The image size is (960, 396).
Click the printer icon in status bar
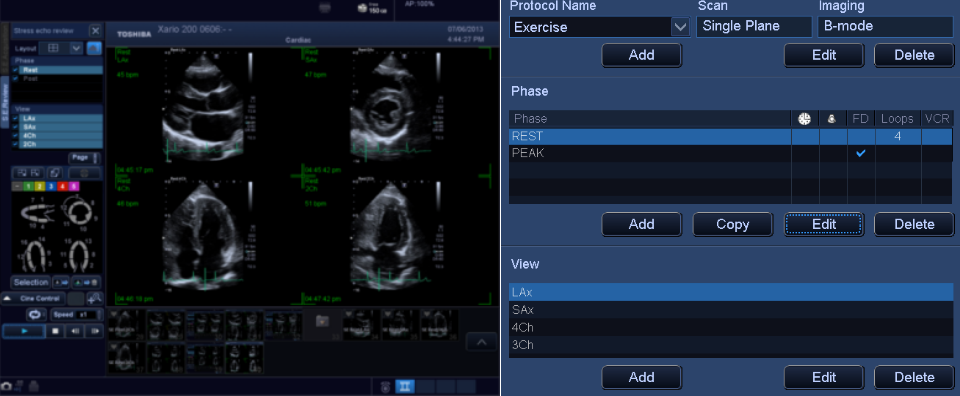coord(33,386)
